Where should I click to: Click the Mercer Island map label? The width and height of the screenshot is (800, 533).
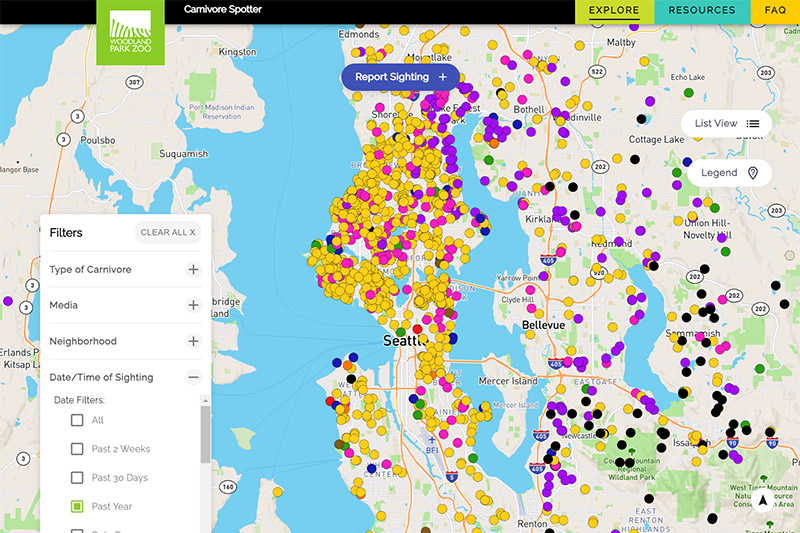tap(508, 381)
